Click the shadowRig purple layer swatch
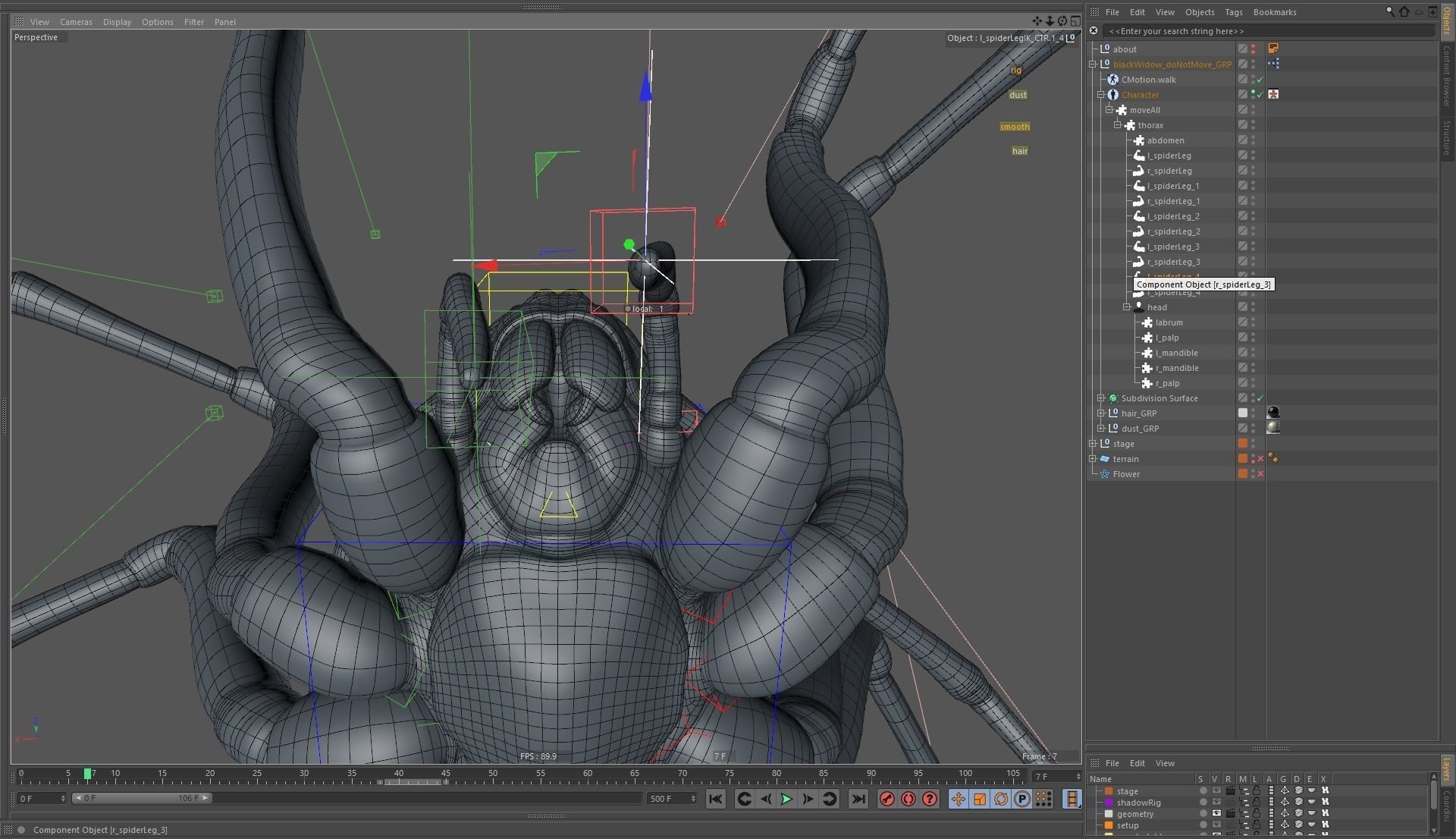Viewport: 1456px width, 839px height. [x=1109, y=803]
